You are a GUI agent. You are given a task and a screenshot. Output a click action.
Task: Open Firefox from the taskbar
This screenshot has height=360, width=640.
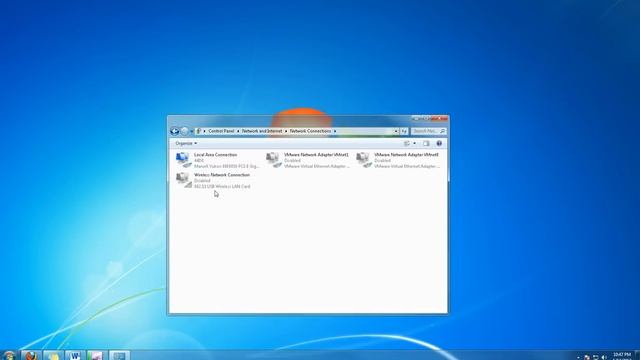coord(31,356)
